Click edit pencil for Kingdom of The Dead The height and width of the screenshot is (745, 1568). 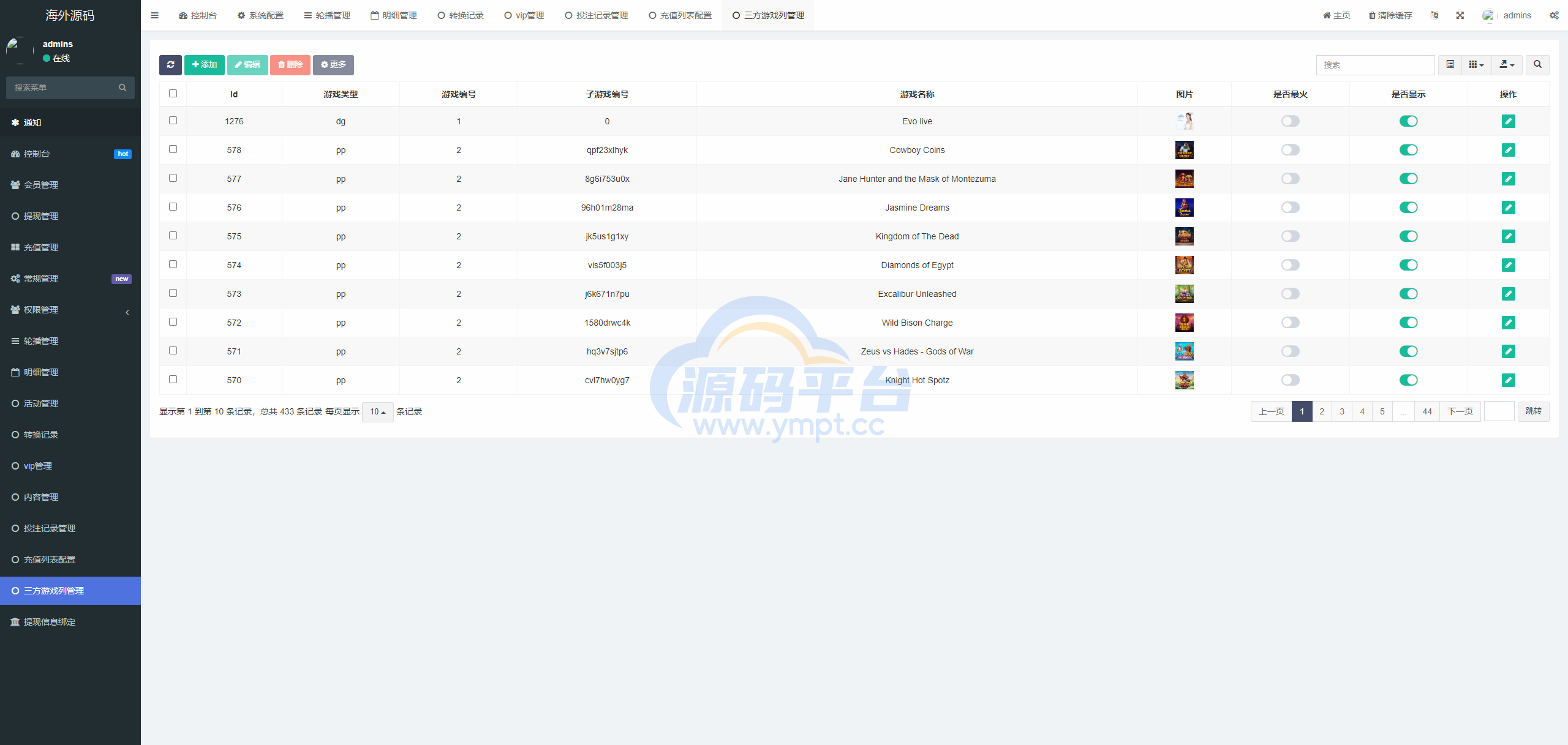(1508, 236)
